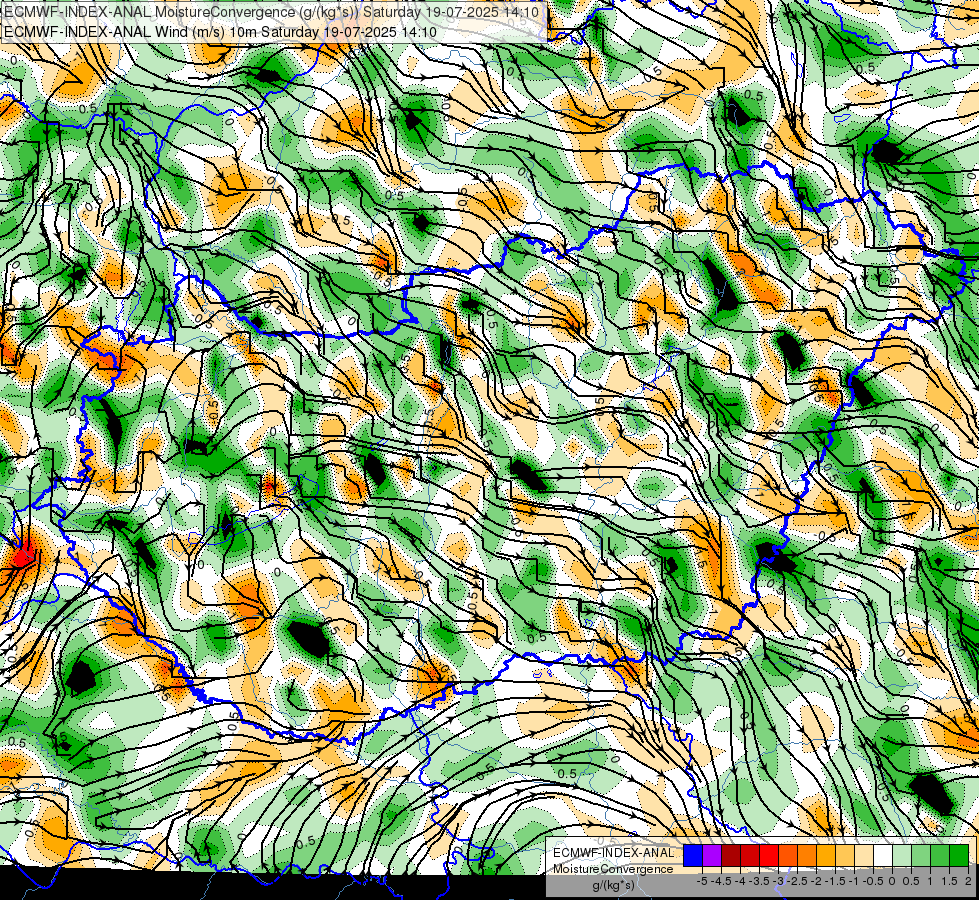The width and height of the screenshot is (979, 900).
Task: Click the -1.5 tick label on the legend scale
Action: [x=835, y=881]
